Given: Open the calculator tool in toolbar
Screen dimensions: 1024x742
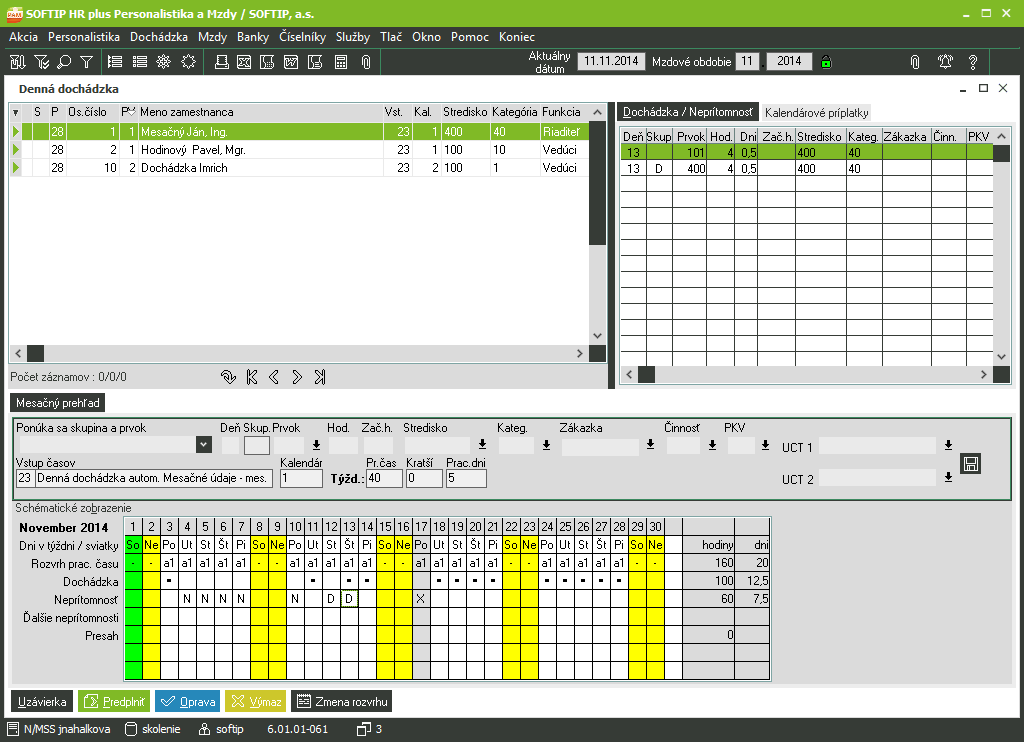Looking at the screenshot, I should [x=341, y=62].
